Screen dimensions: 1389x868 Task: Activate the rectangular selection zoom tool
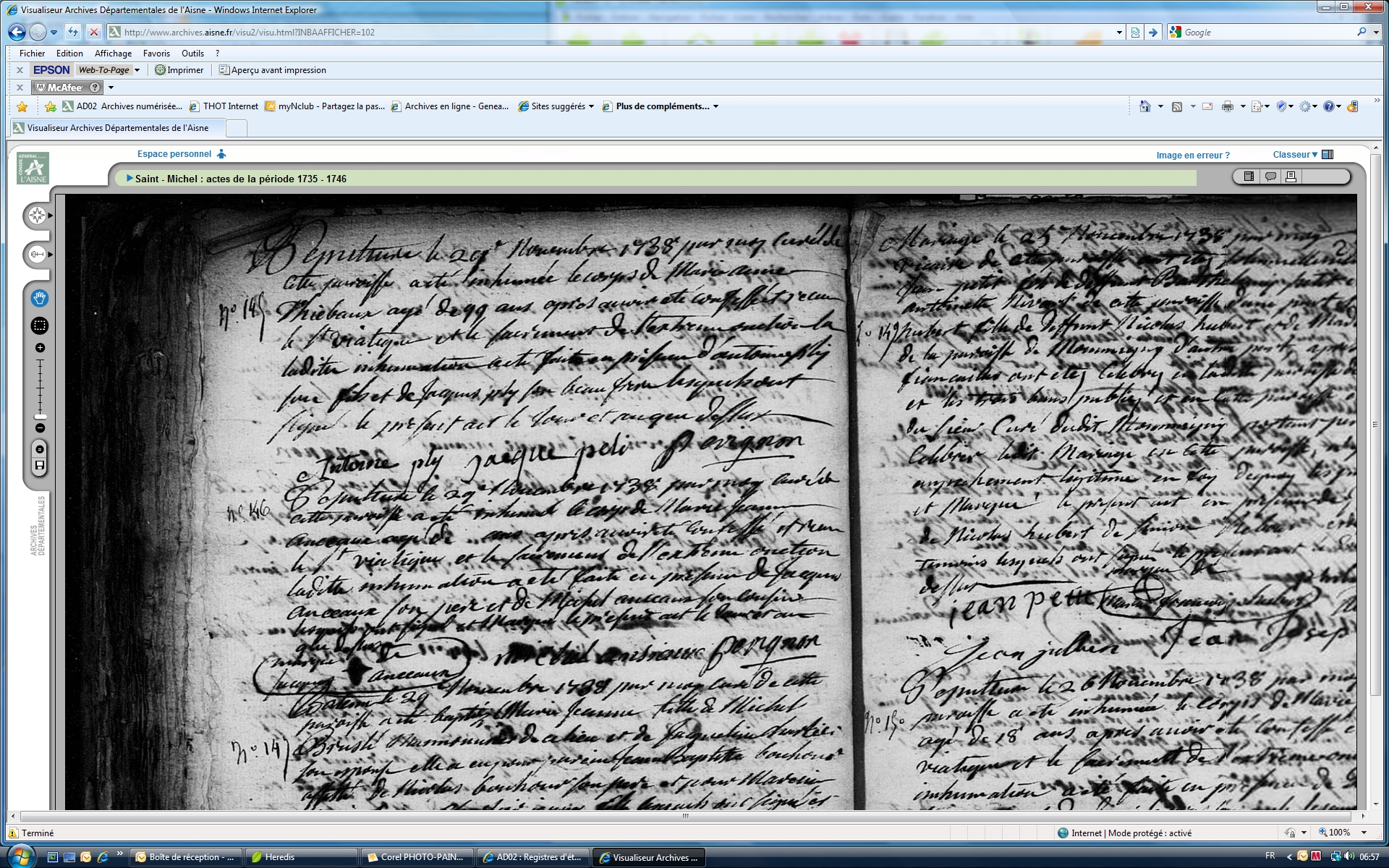pos(40,326)
